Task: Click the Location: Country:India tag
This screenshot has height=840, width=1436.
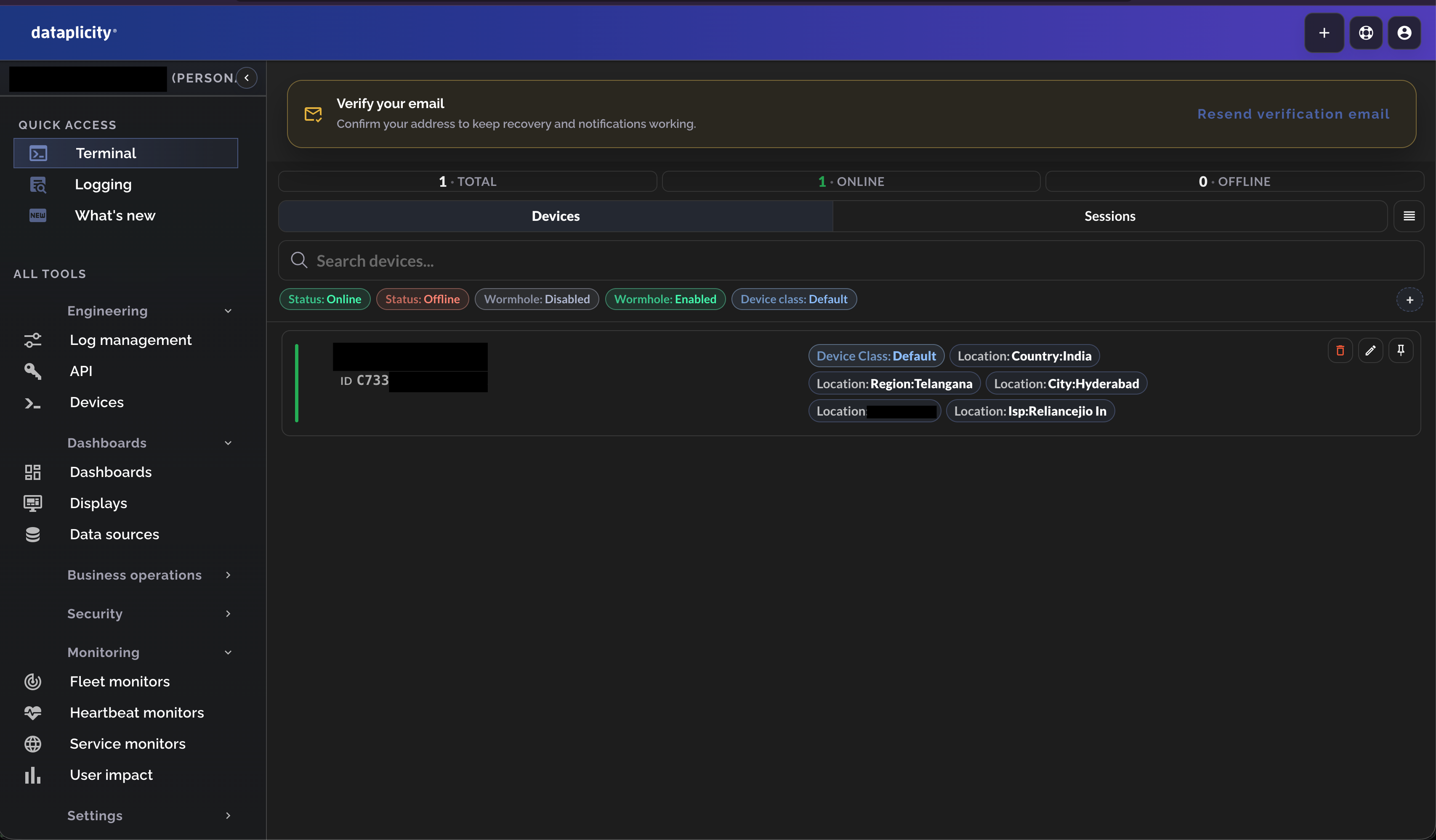Action: (x=1024, y=356)
